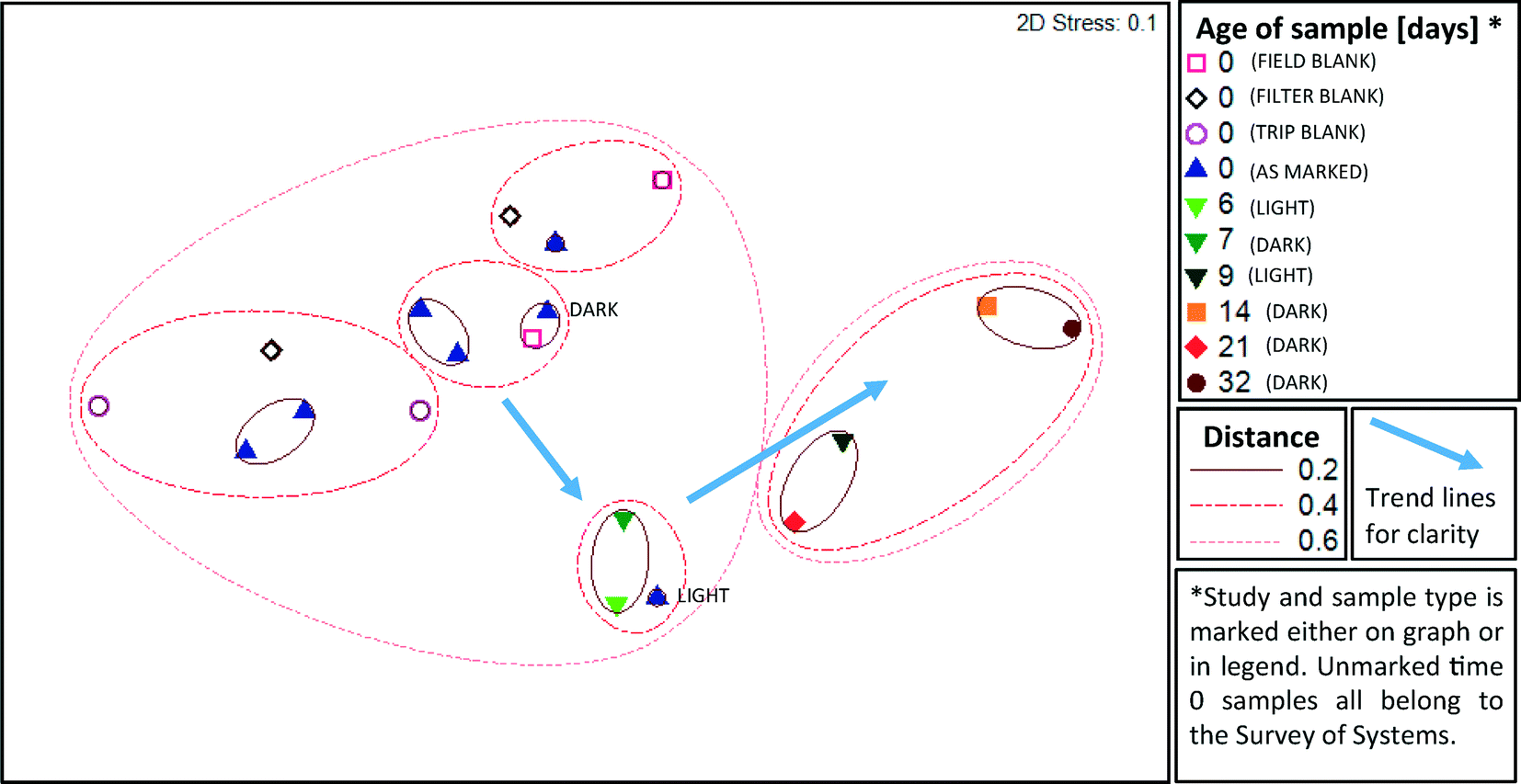Click the footnote beginning '*Study and sample type'
1521x784 pixels.
click(x=1346, y=665)
